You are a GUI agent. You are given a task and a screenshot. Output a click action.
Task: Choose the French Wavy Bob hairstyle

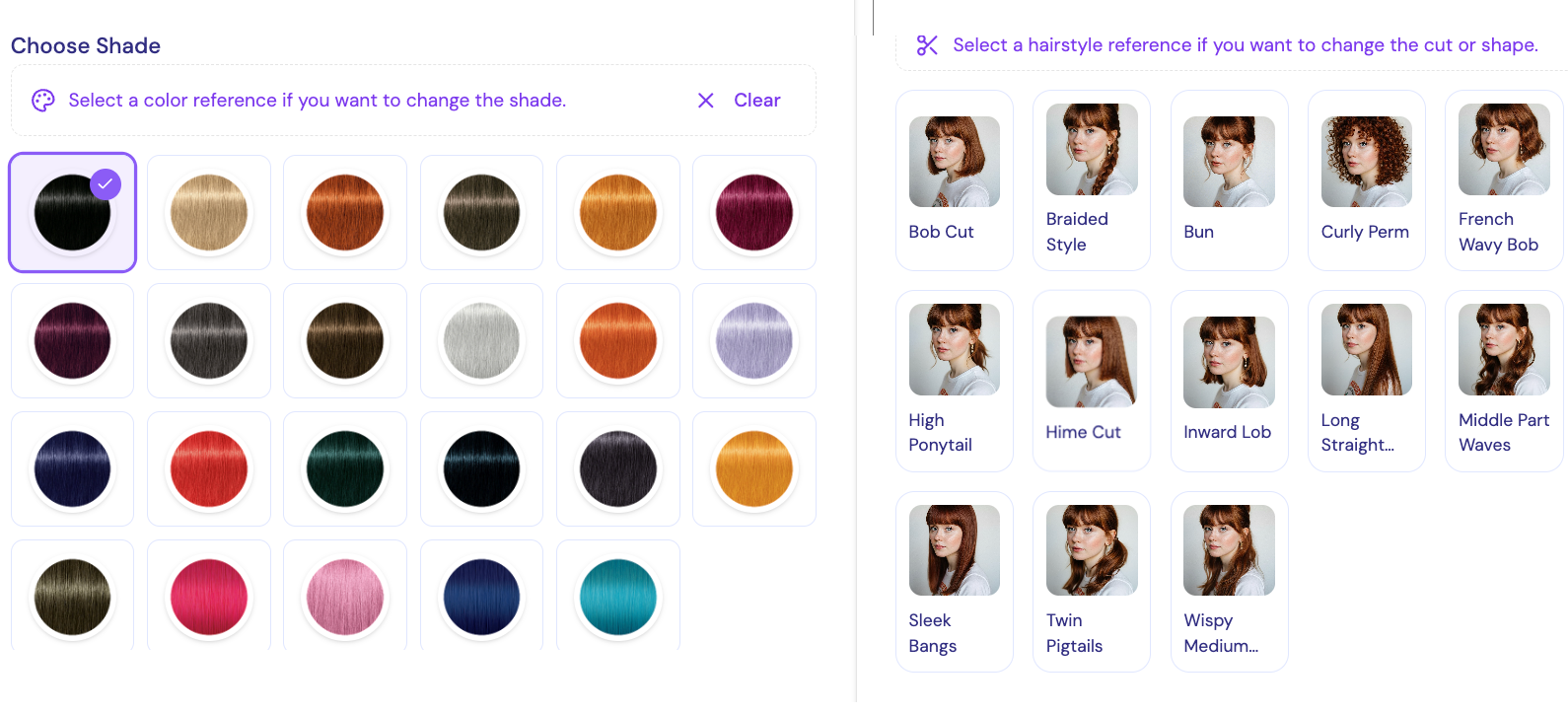(x=1504, y=180)
